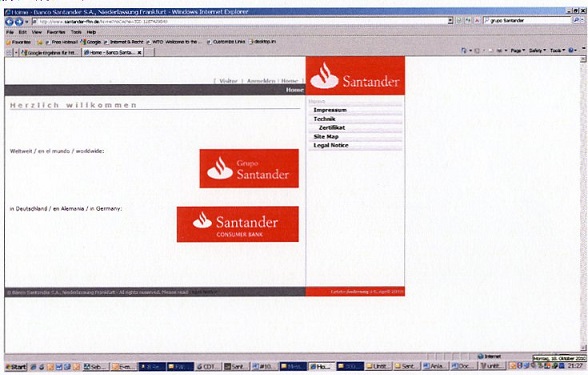The image size is (588, 375).
Task: Open the Page dropdown in command bar
Action: [x=518, y=50]
